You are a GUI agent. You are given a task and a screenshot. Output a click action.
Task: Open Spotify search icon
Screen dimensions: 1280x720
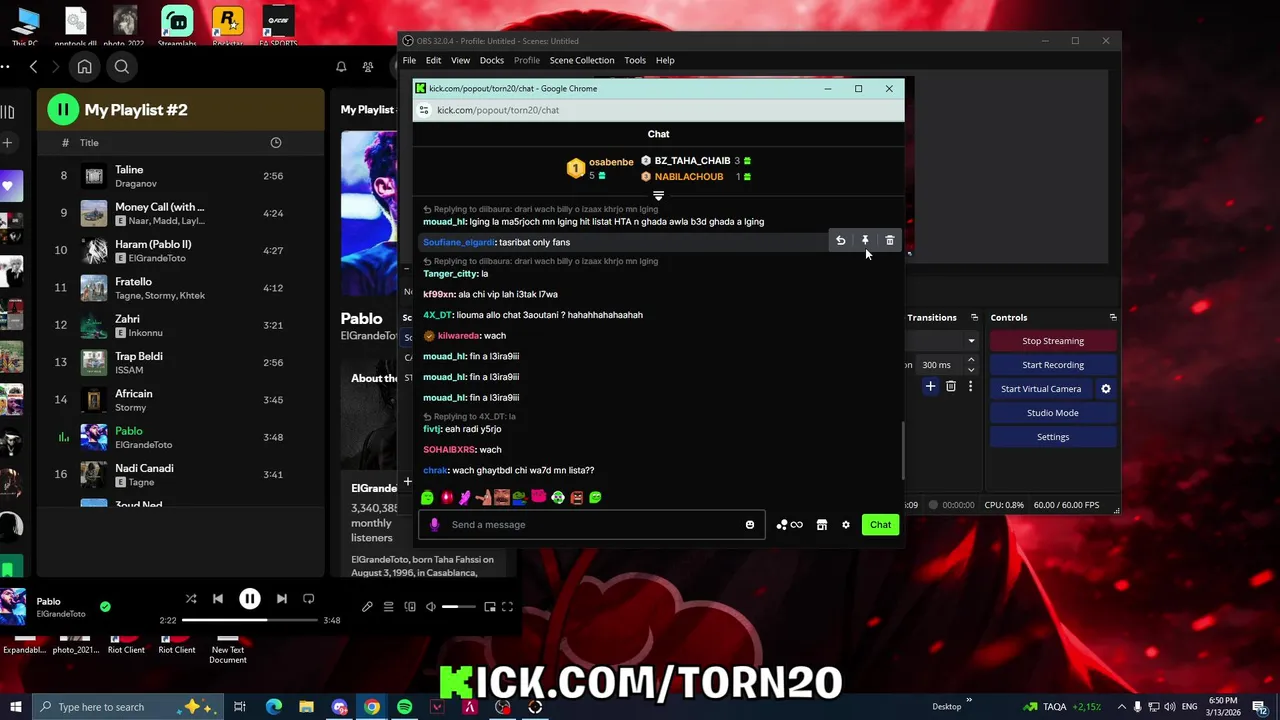click(x=122, y=67)
